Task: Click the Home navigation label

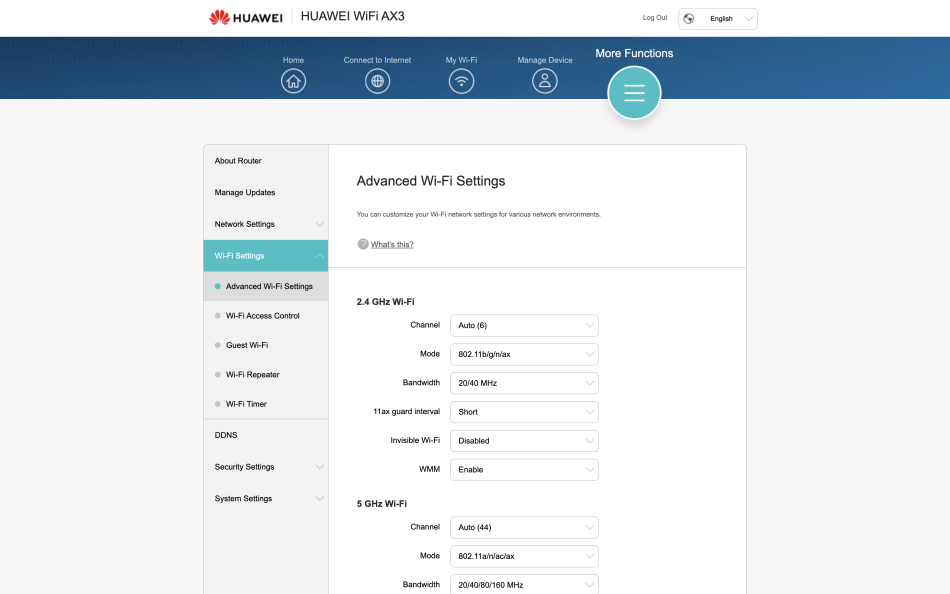Action: tap(293, 60)
